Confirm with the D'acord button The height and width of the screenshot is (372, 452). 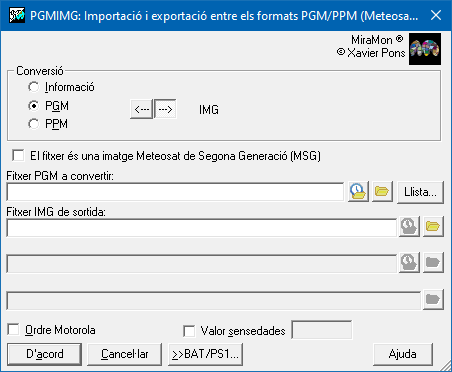[45, 354]
